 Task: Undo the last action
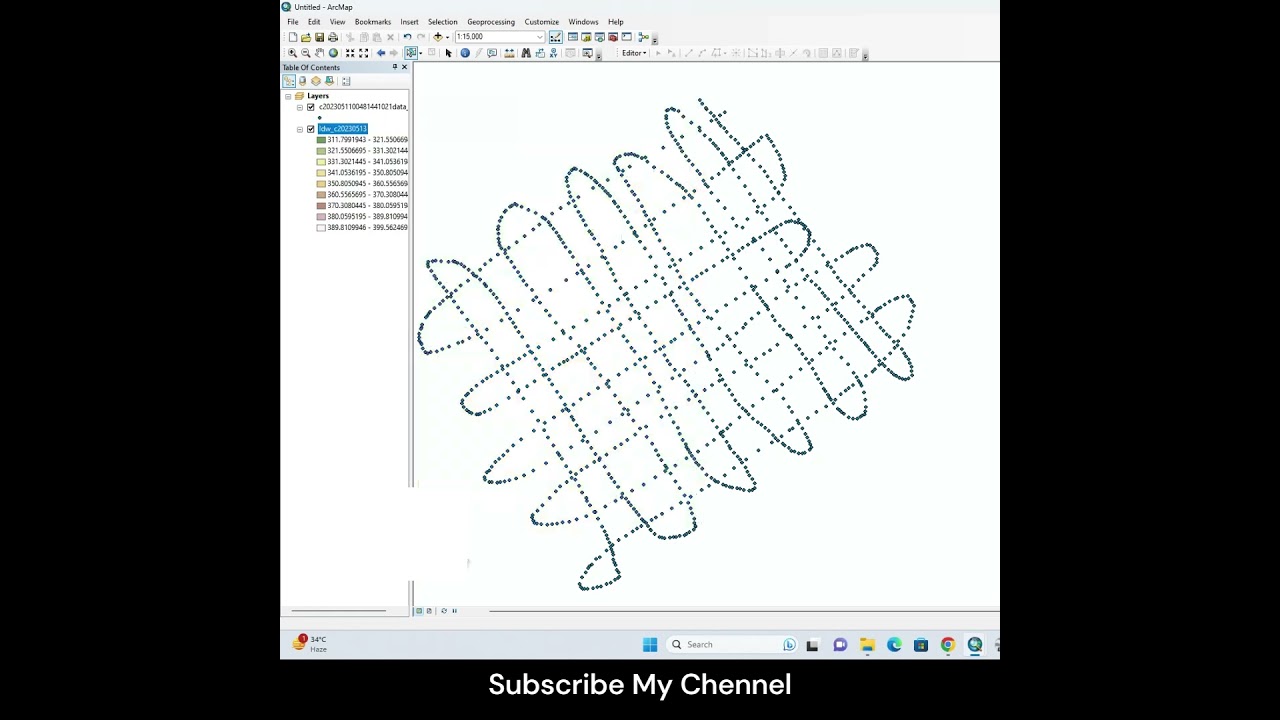coord(407,37)
